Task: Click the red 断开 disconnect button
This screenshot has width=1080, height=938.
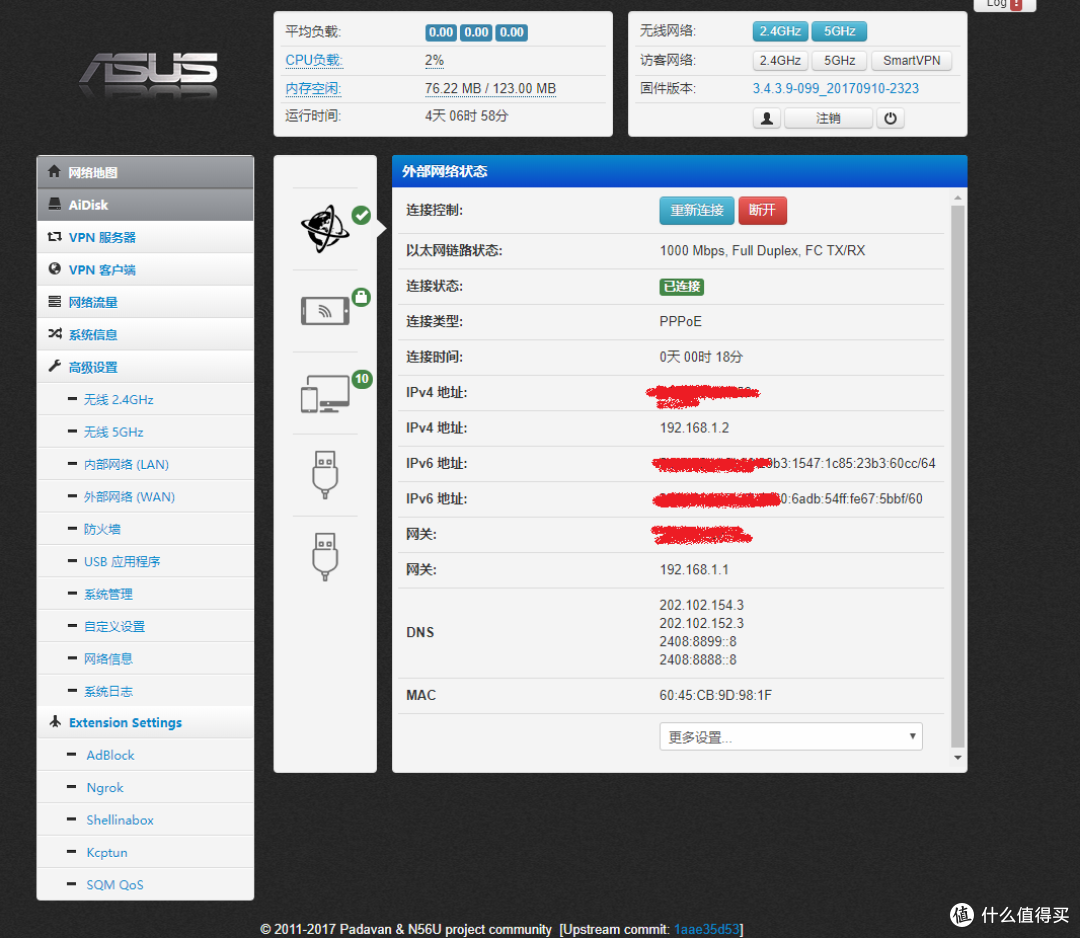Action: pyautogui.click(x=762, y=211)
